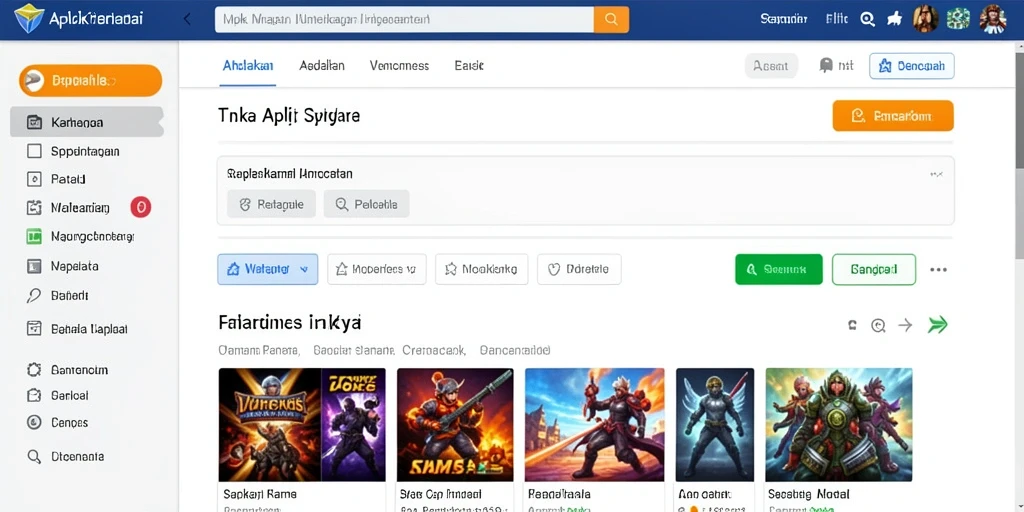
Task: Open the Sapkarjl Rame game thumbnail
Action: (x=302, y=425)
